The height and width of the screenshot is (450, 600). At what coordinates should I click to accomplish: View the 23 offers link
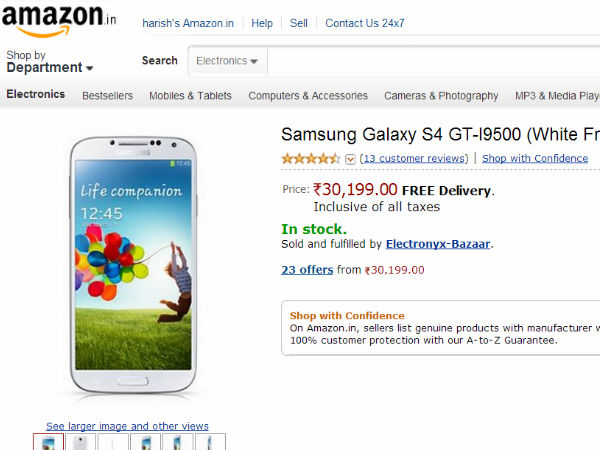pos(307,269)
